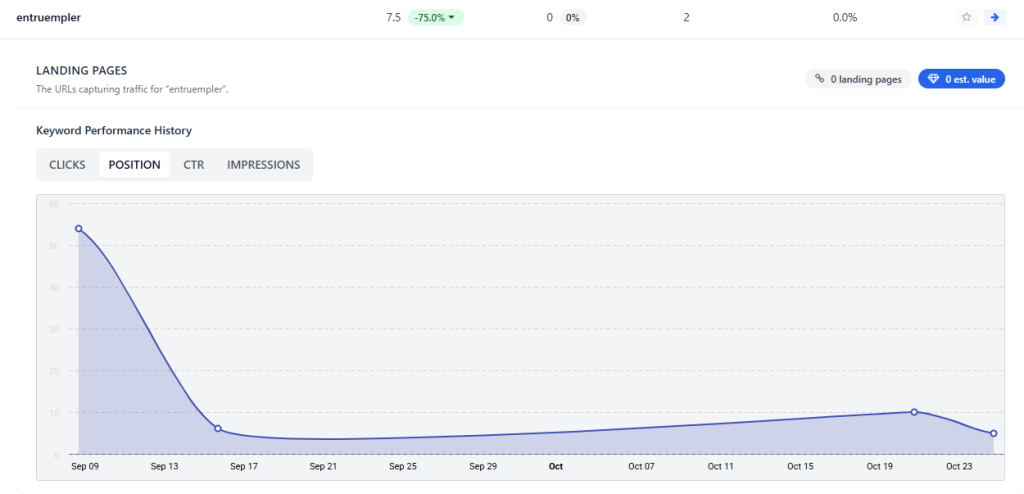The height and width of the screenshot is (494, 1024).
Task: Click the 7.5 average position value
Action: [x=393, y=17]
